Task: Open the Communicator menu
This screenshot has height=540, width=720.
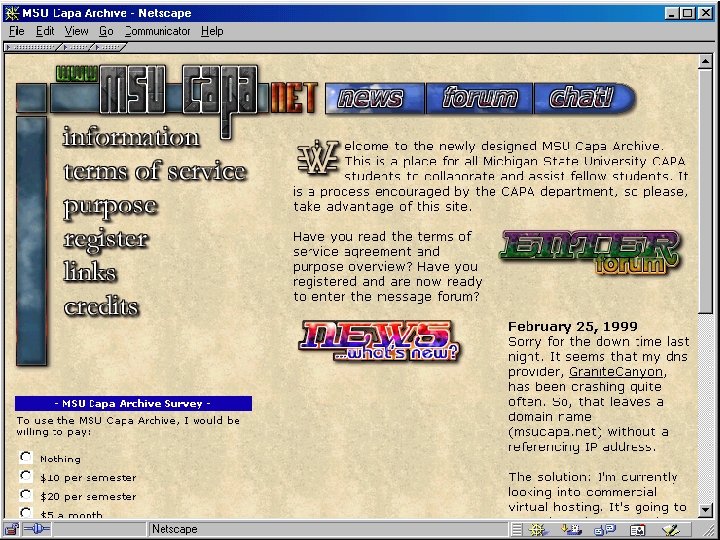Action: coord(158,31)
